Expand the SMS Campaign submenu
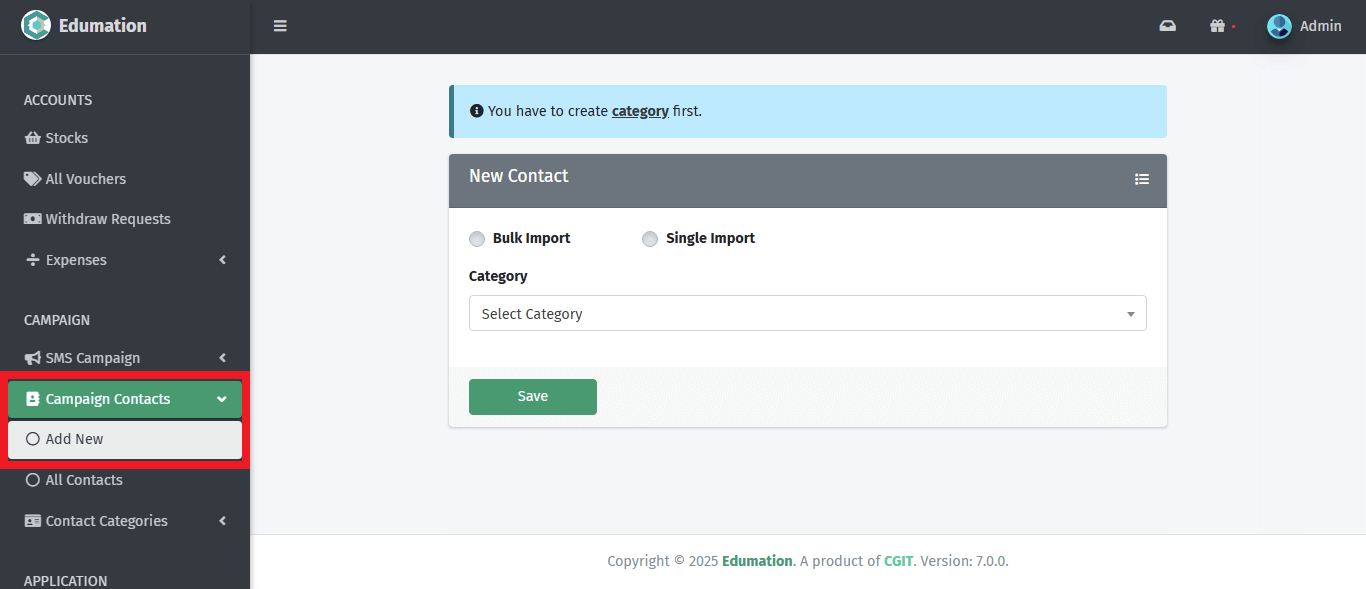 pyautogui.click(x=222, y=358)
